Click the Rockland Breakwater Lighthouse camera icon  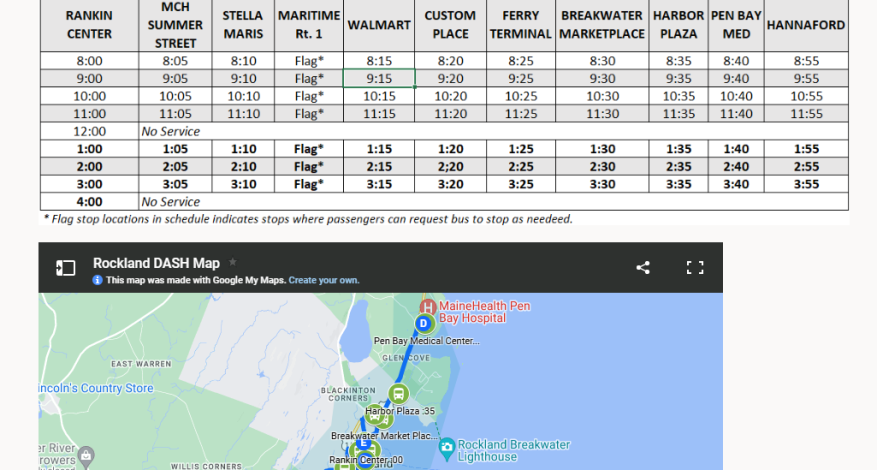[446, 445]
